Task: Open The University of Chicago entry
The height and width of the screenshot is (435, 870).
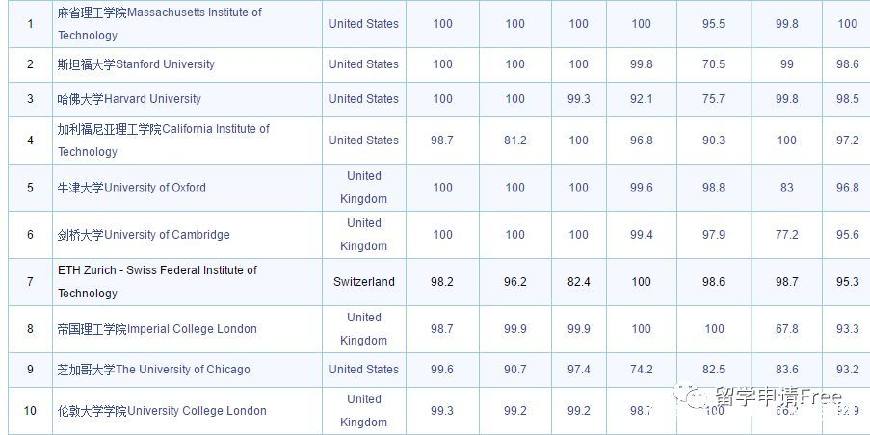Action: (154, 370)
